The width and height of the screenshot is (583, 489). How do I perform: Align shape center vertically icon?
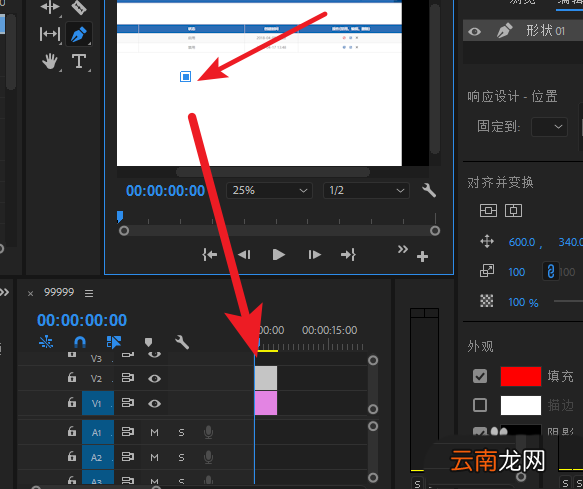[x=488, y=210]
